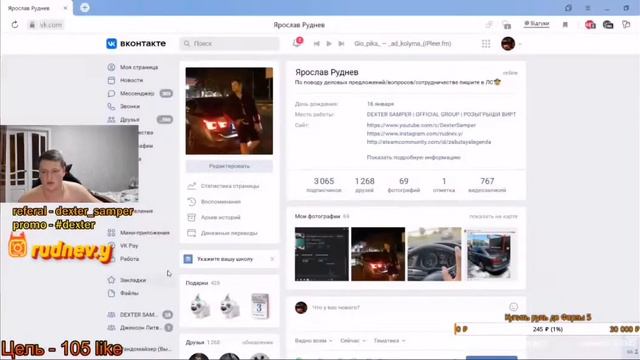Click the Ярослав Руднев profile name heading
Image resolution: width=640 pixels, height=360 pixels.
coord(327,72)
